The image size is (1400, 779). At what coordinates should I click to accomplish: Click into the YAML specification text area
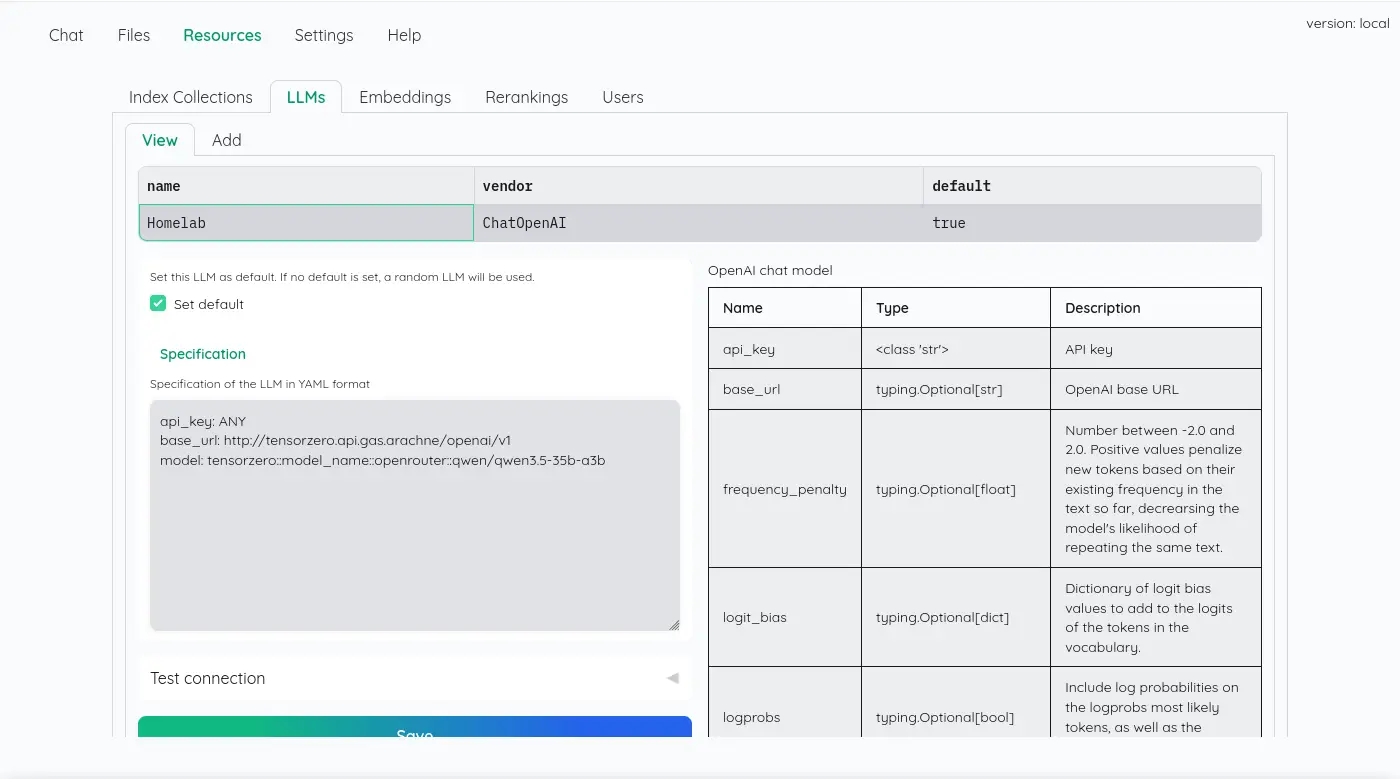click(x=414, y=530)
